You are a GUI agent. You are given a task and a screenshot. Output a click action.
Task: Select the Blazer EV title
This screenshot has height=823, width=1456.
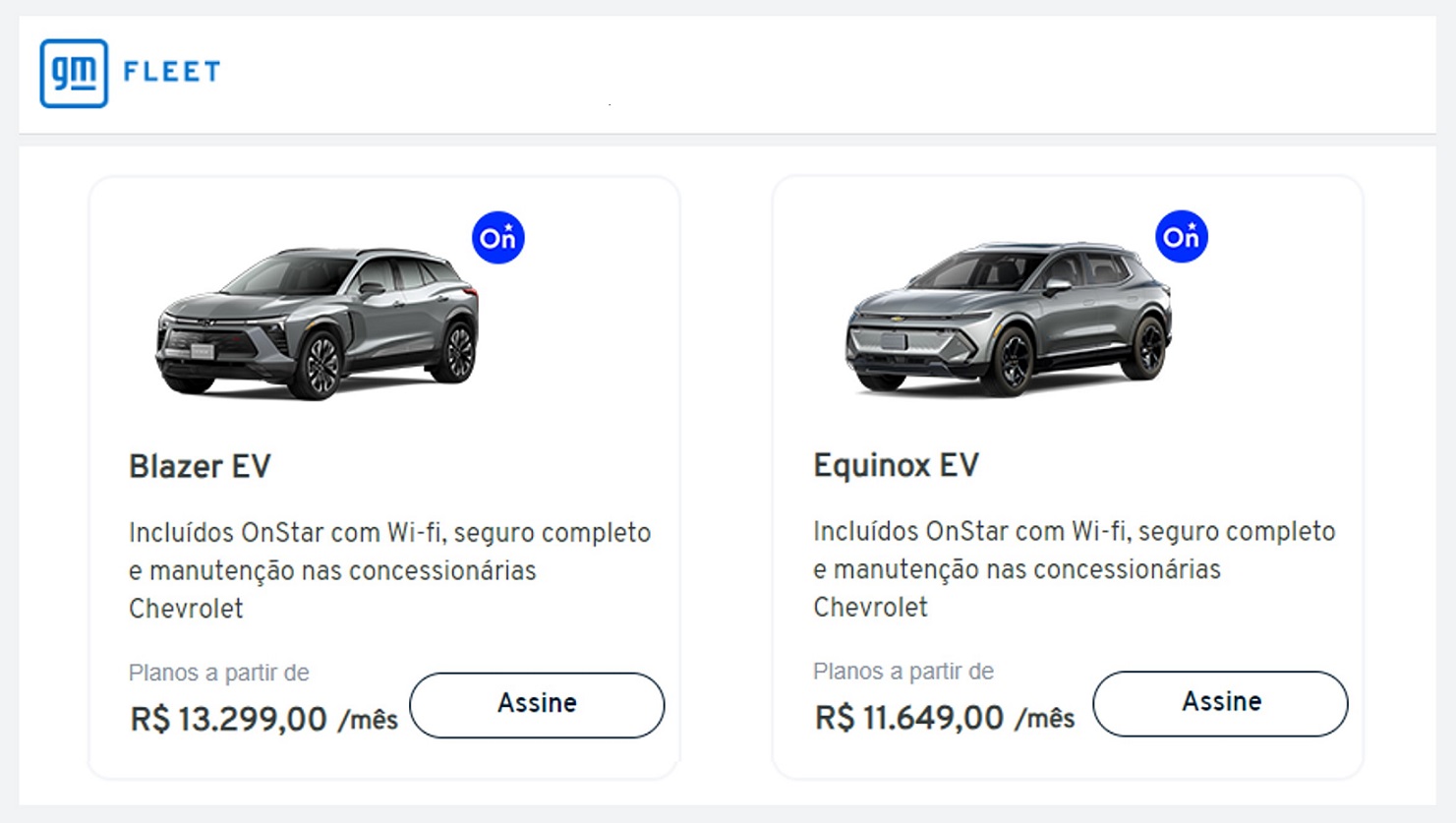click(x=200, y=466)
